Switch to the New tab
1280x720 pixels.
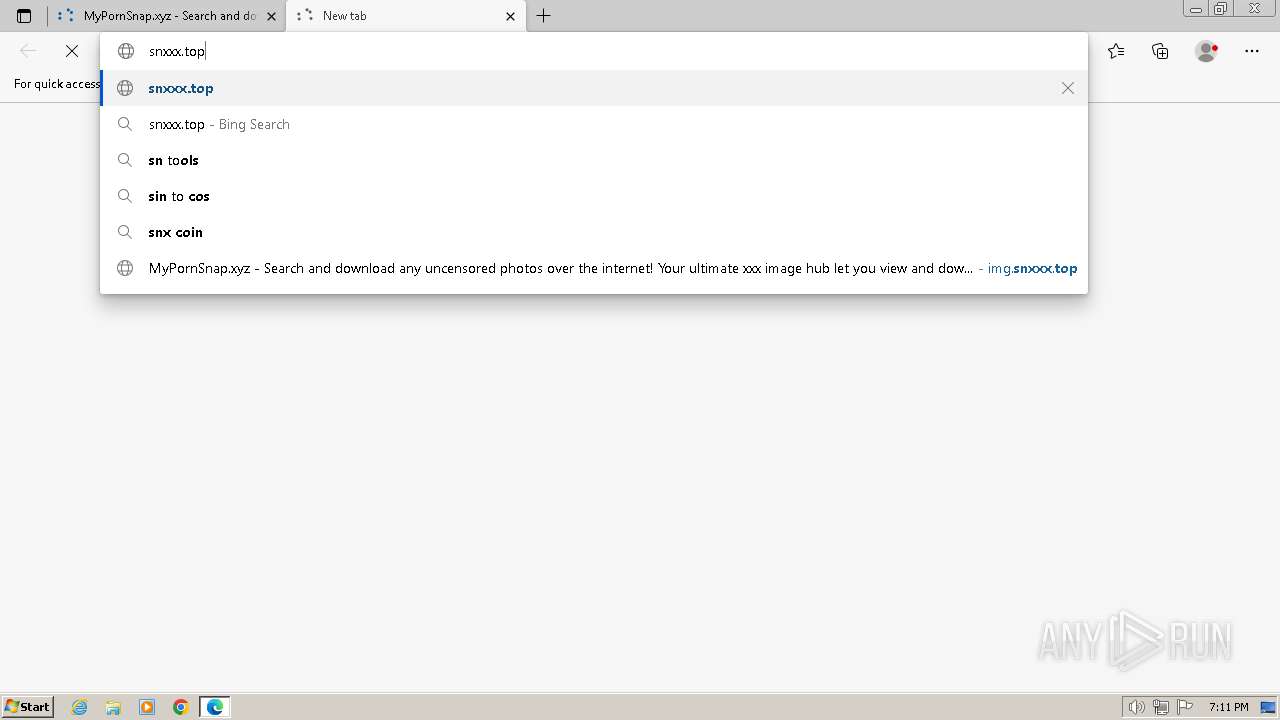click(x=406, y=16)
